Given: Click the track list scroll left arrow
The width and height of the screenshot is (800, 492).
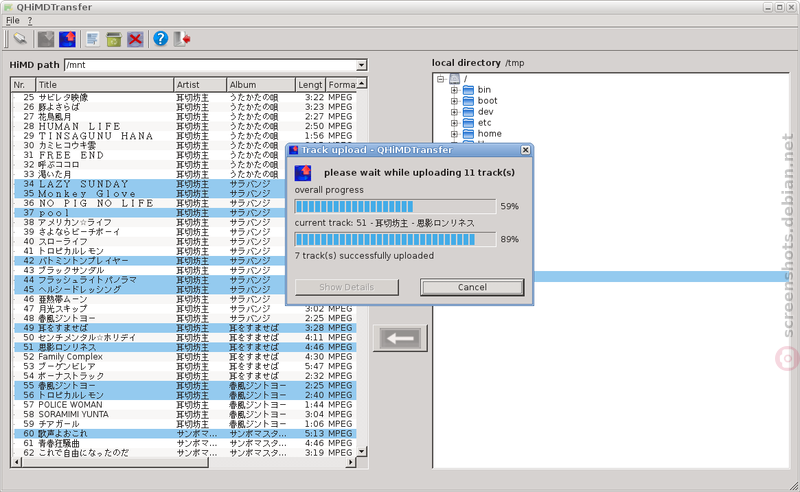Looking at the screenshot, I should [16, 462].
